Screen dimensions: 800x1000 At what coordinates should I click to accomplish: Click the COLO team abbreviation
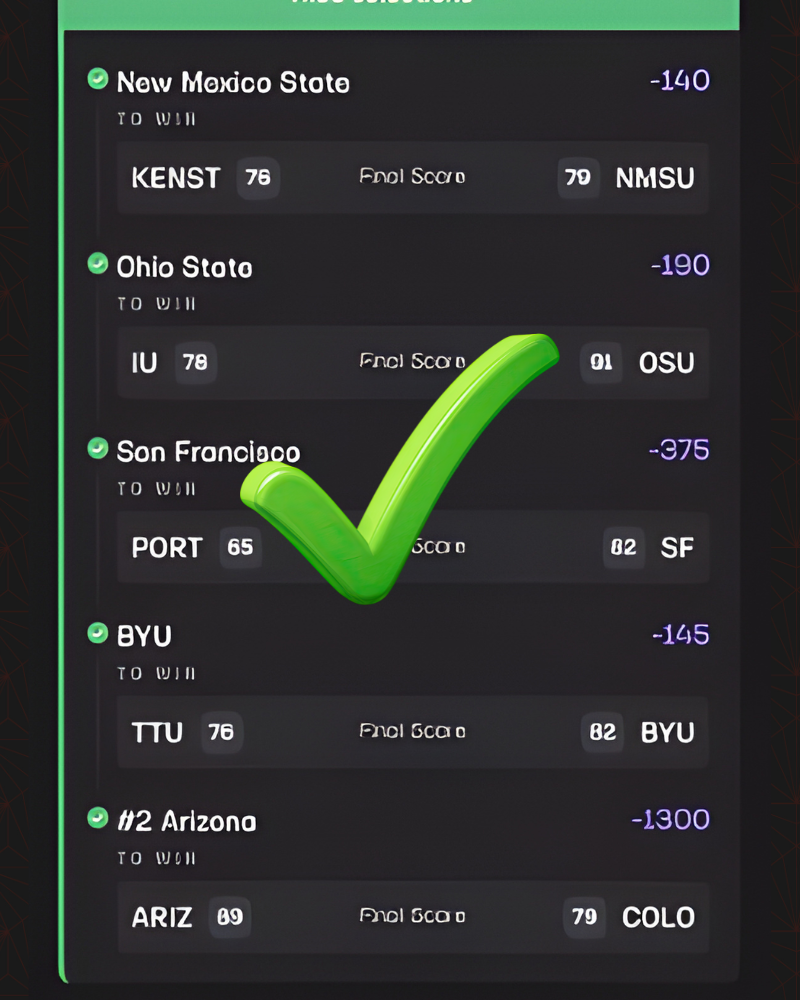click(x=658, y=918)
